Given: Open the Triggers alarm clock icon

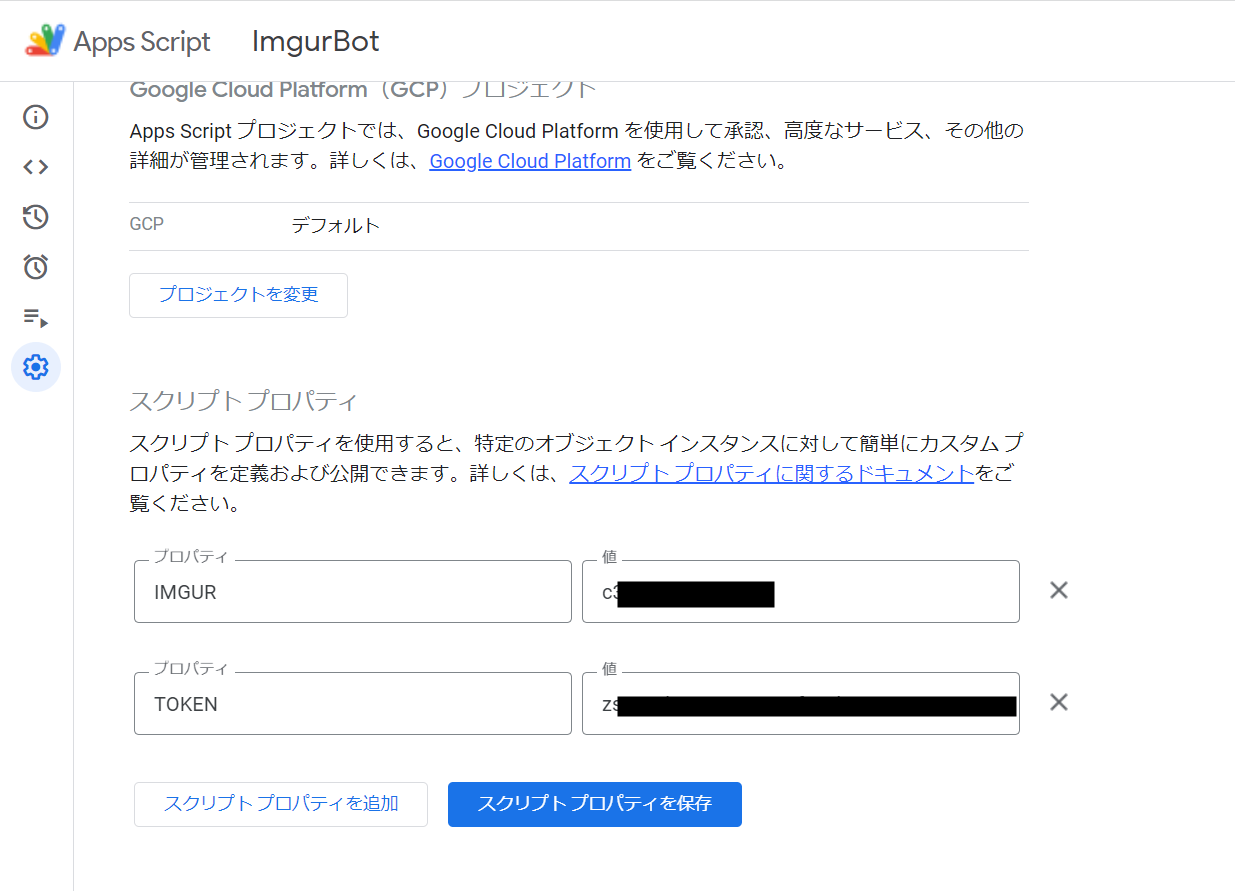Looking at the screenshot, I should (36, 267).
